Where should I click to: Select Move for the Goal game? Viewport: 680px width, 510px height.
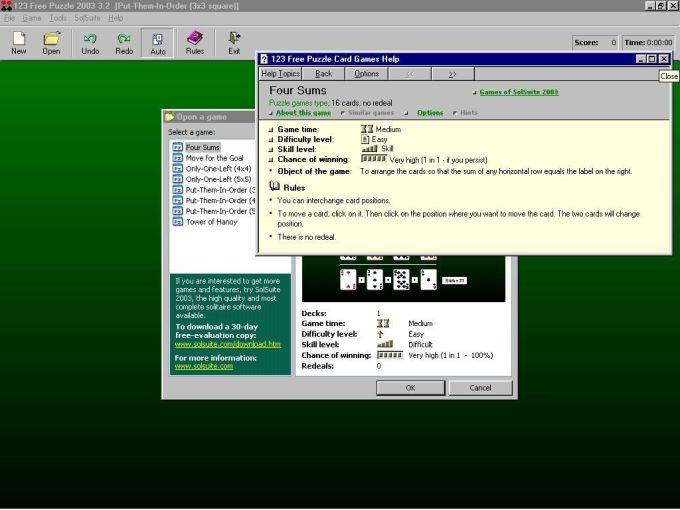click(x=214, y=158)
